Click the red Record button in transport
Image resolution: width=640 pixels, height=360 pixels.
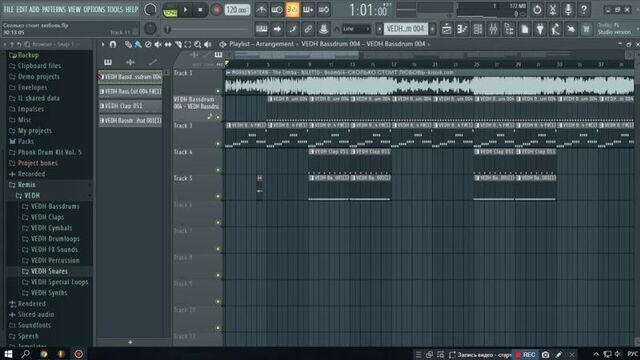[x=216, y=10]
